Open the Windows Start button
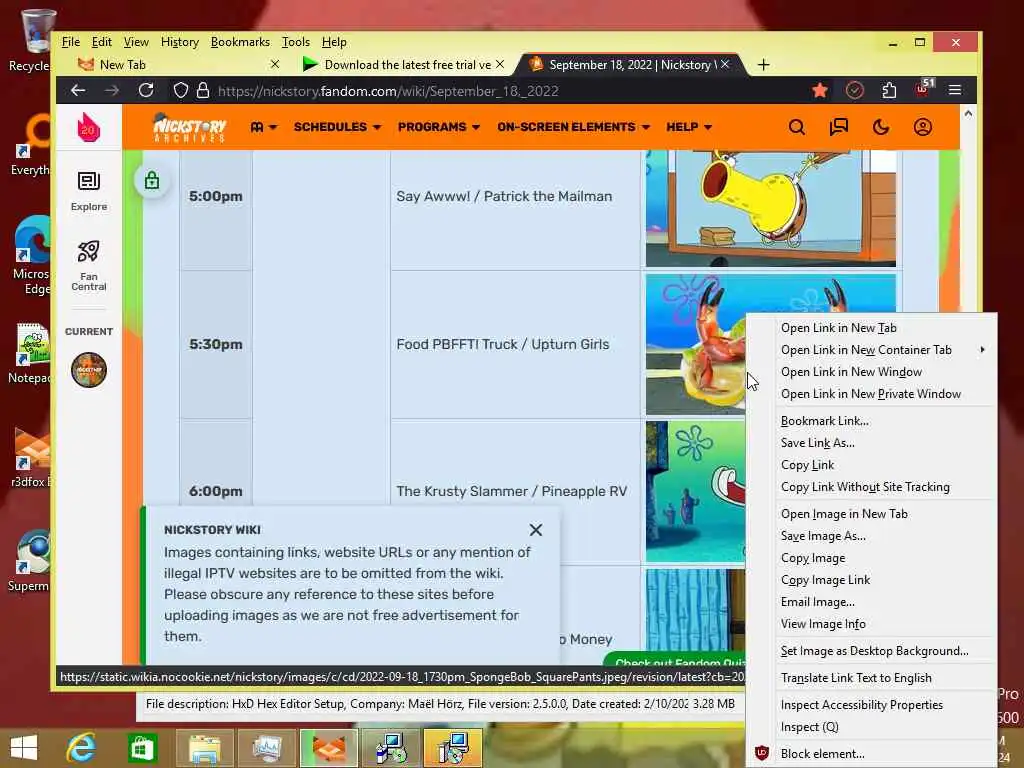The width and height of the screenshot is (1024, 768). coord(24,748)
